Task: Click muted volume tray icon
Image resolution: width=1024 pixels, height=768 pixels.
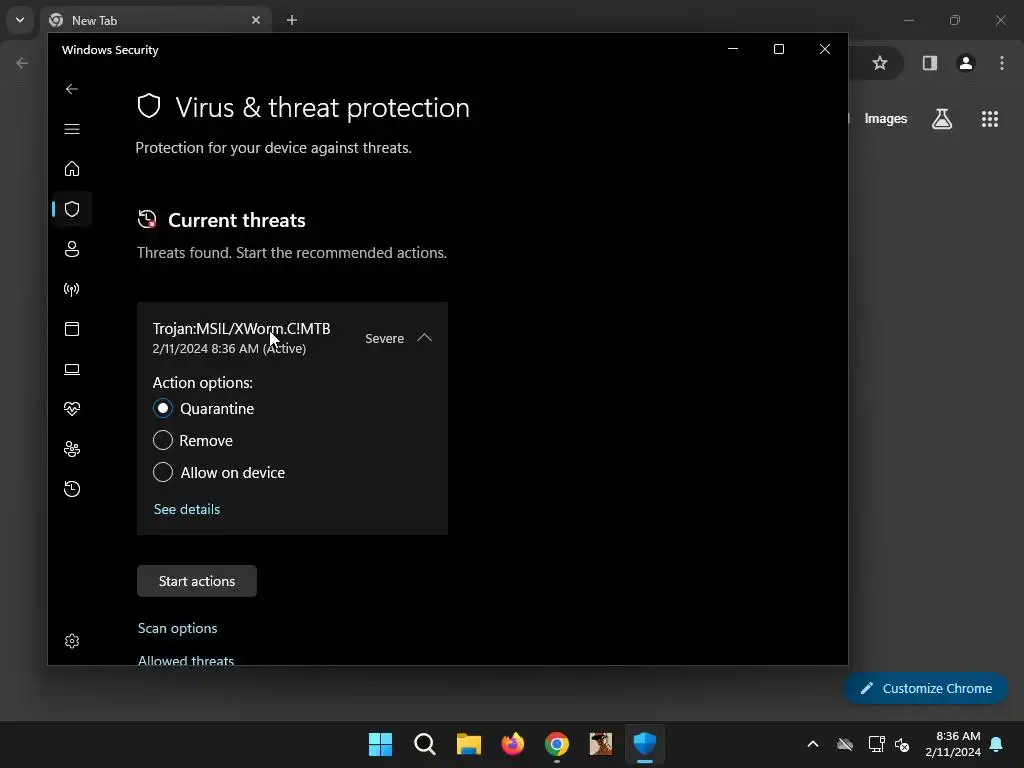Action: [x=902, y=744]
